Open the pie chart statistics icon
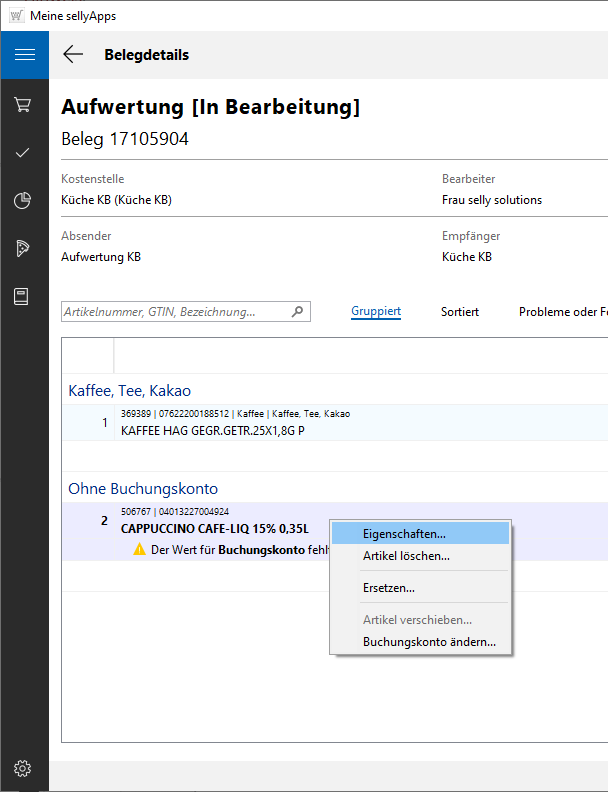This screenshot has height=792, width=608. point(24,201)
